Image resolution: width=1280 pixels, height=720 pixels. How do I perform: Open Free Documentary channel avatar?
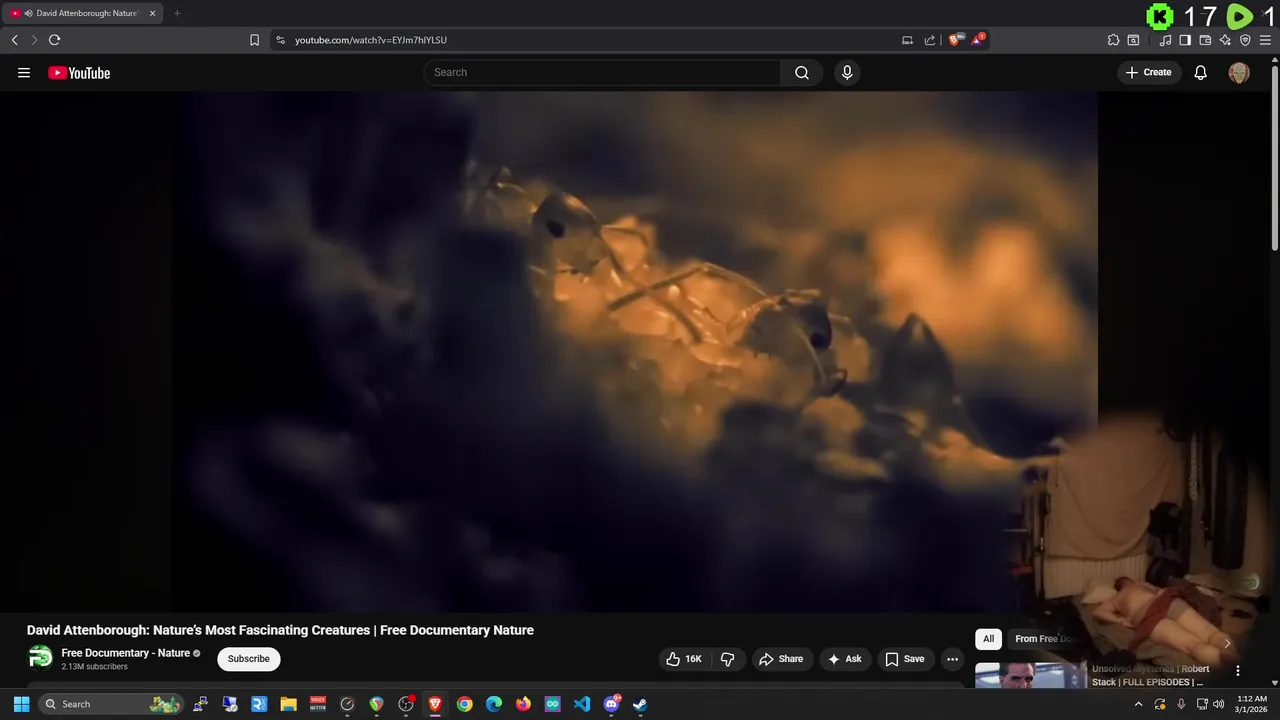coord(40,658)
